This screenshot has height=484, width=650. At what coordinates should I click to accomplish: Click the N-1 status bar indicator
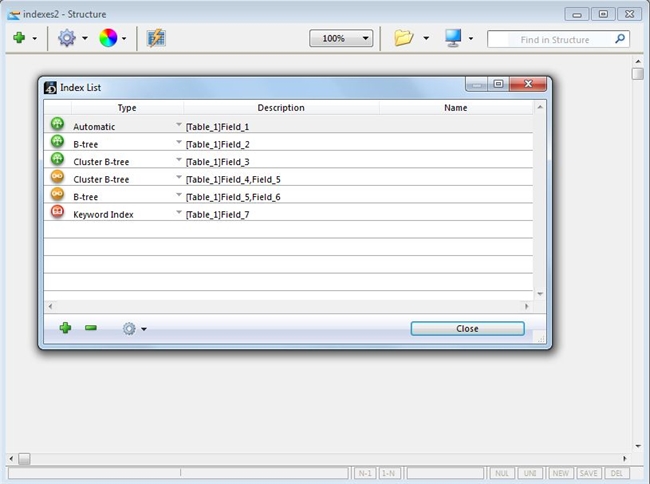tap(365, 473)
